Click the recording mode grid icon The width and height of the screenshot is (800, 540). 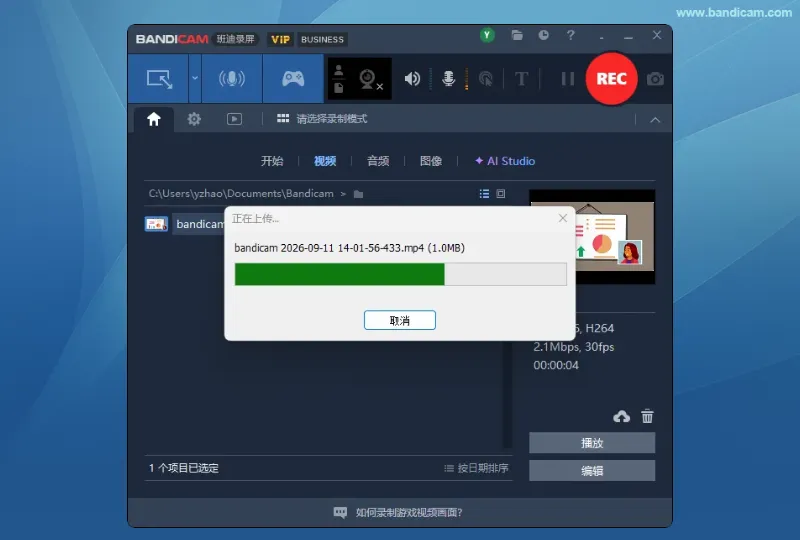[x=283, y=119]
